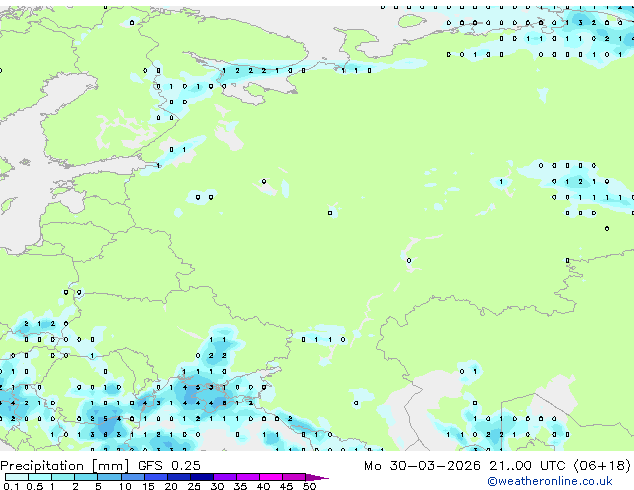
Task: Click the 10–15 mm legend swatch
Action: click(133, 477)
